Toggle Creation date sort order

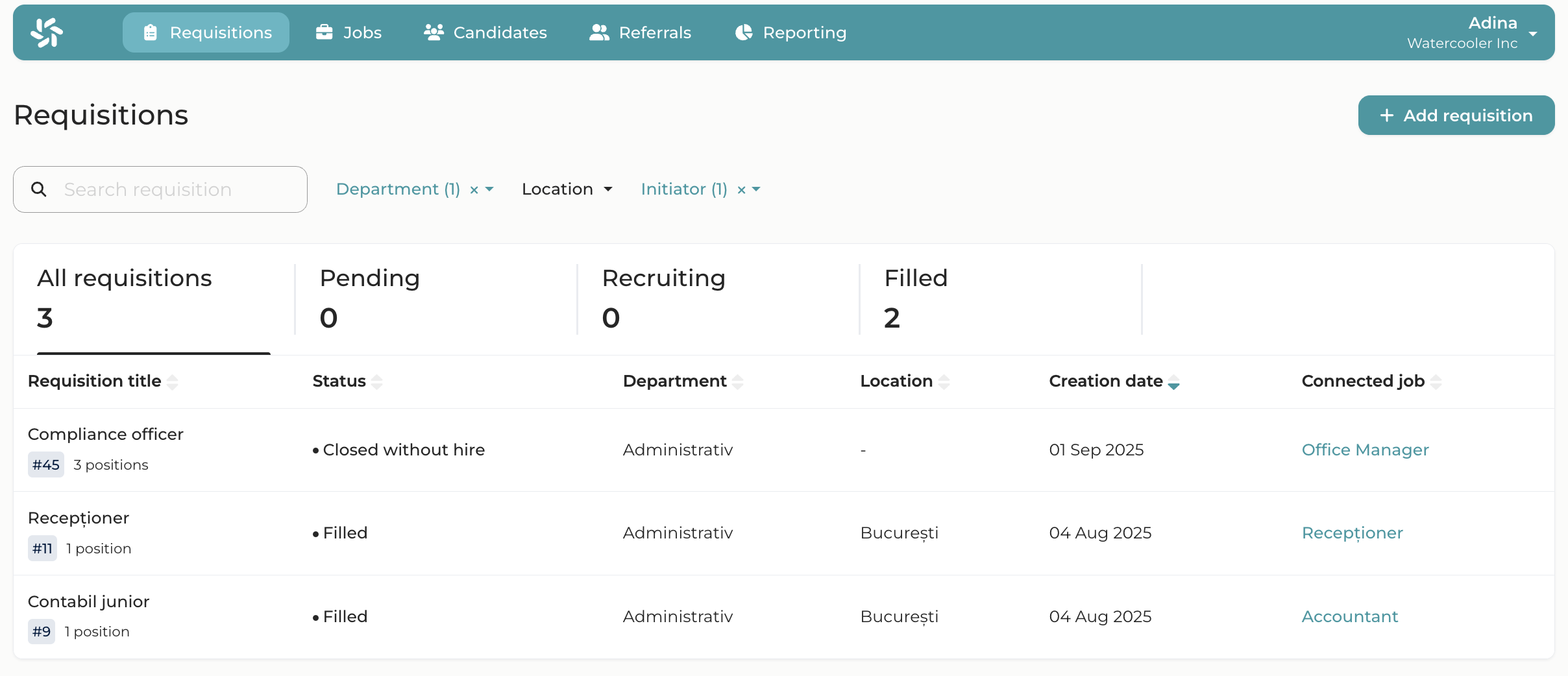click(1173, 382)
